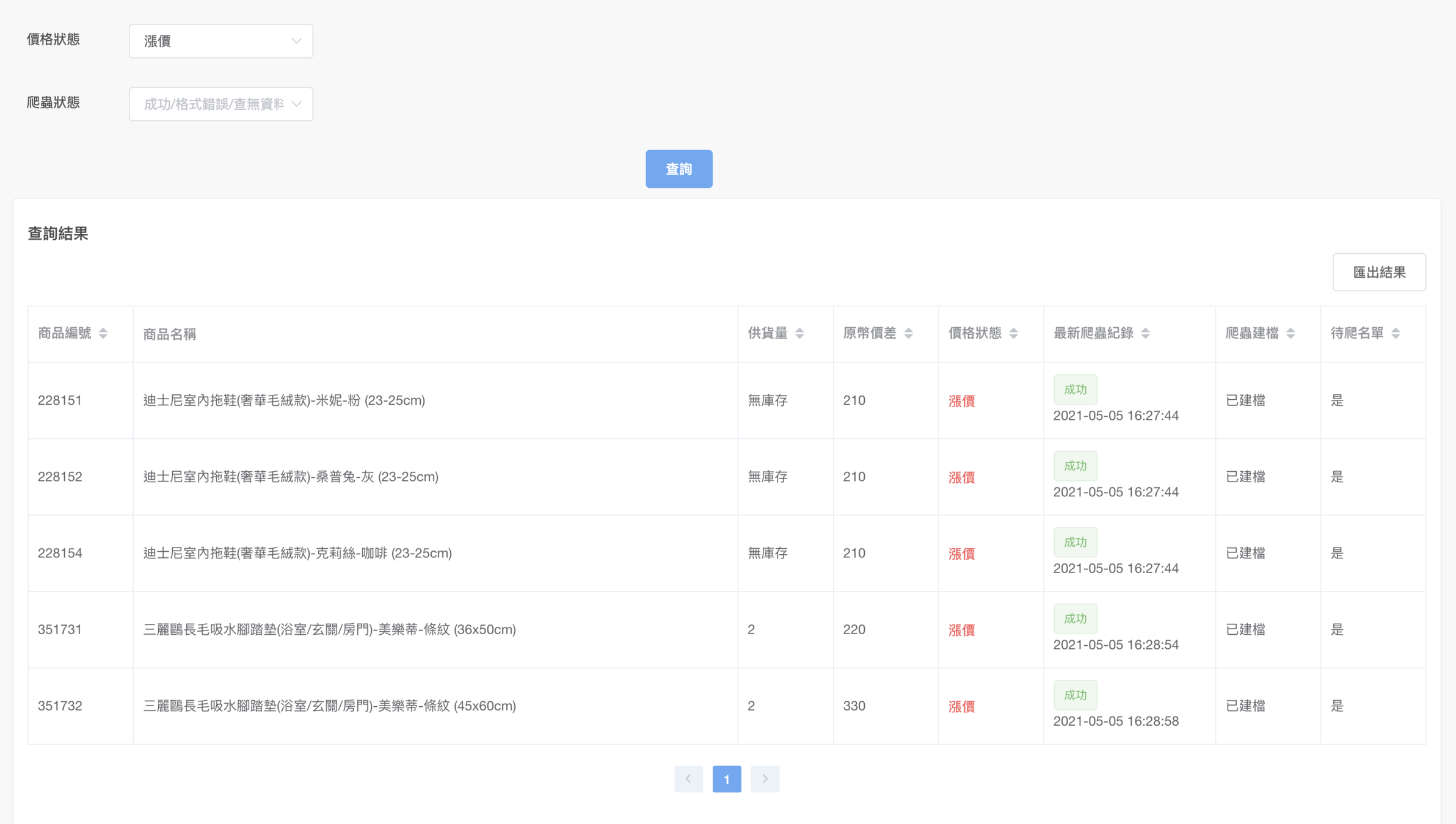This screenshot has width=1456, height=824.
Task: Click the 成功 tag for item 228151
Action: 1075,389
